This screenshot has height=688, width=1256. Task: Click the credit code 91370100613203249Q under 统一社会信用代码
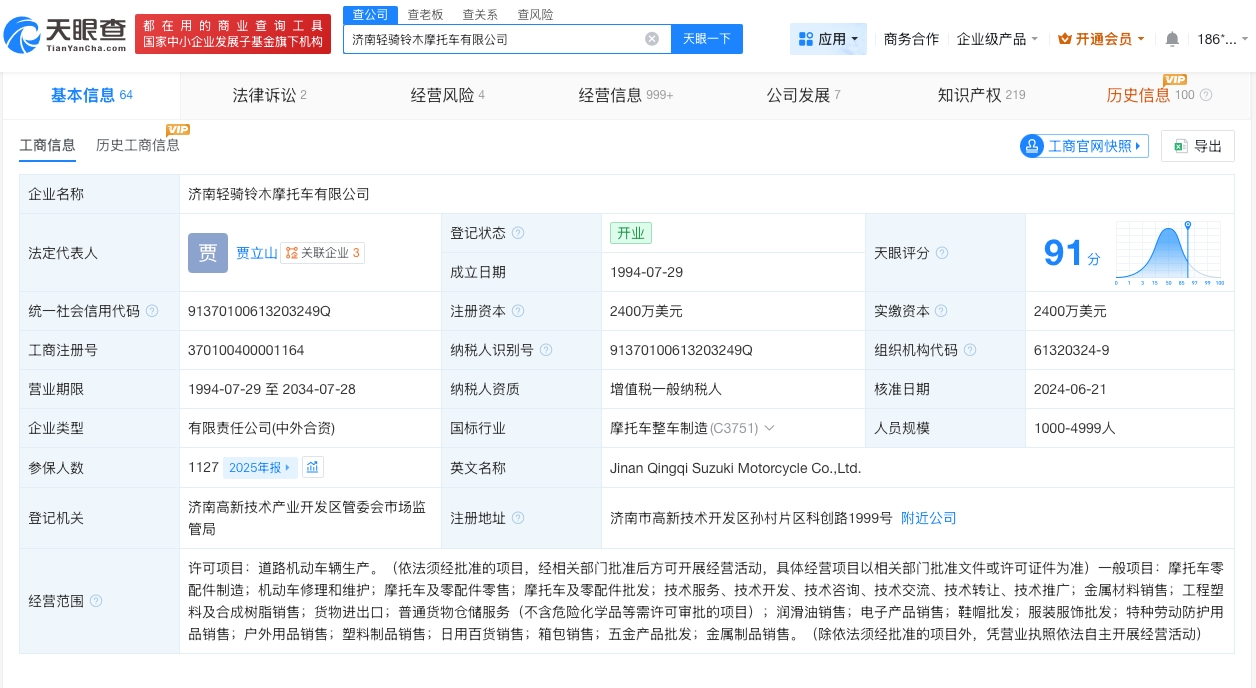tap(259, 311)
